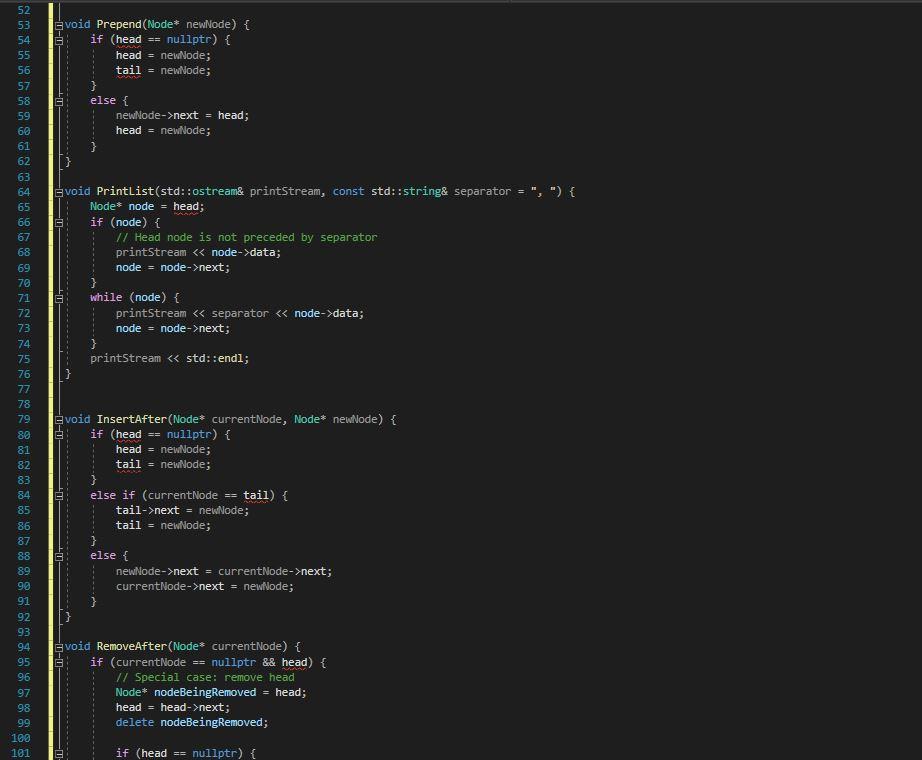Click the Prepend function name
This screenshot has width=922, height=760.
[x=119, y=24]
